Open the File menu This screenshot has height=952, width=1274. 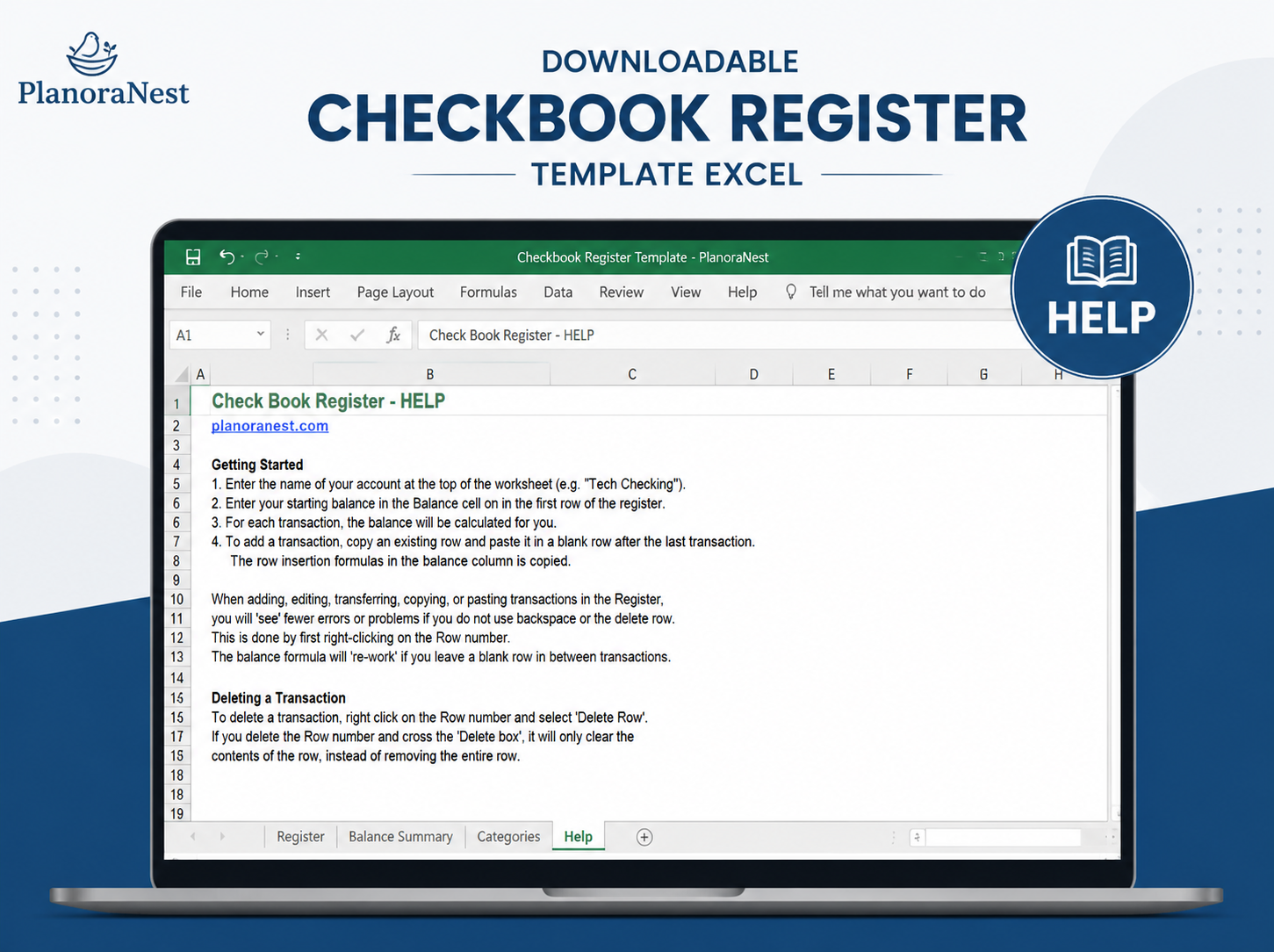point(191,292)
